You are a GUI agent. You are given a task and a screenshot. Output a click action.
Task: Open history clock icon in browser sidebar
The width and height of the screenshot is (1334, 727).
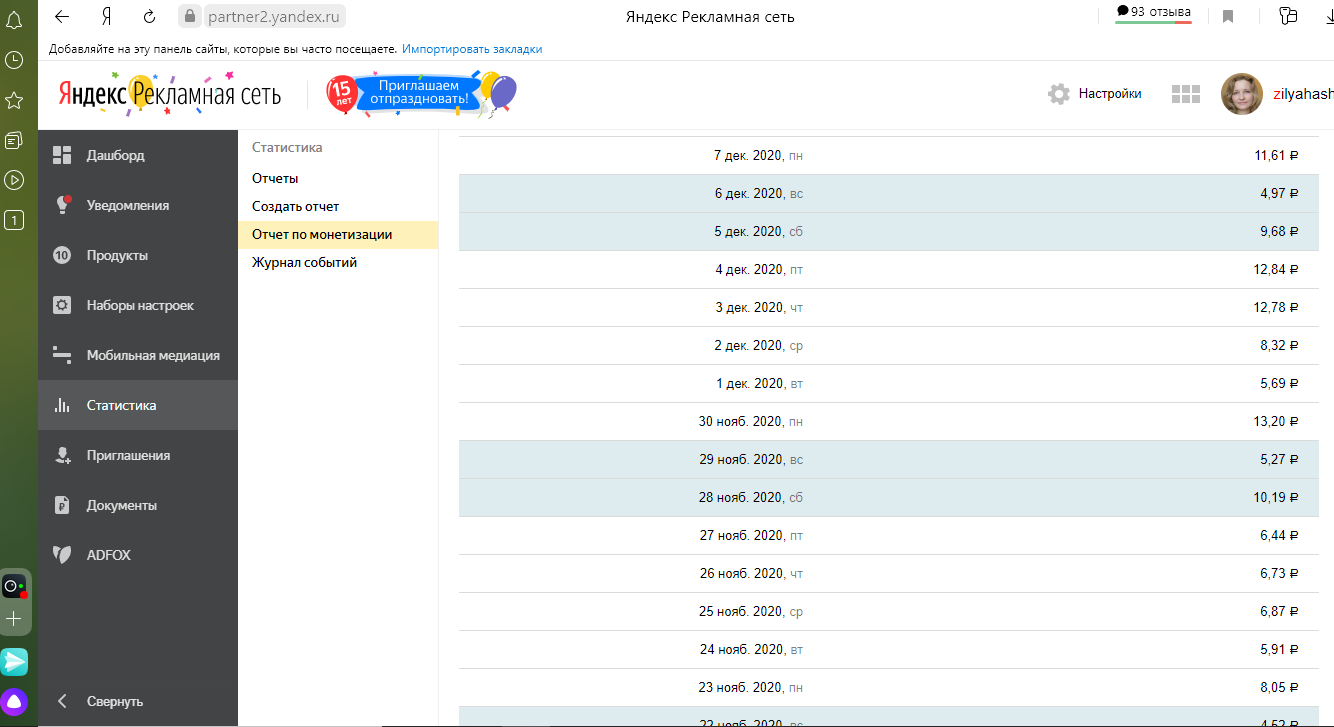coord(14,60)
